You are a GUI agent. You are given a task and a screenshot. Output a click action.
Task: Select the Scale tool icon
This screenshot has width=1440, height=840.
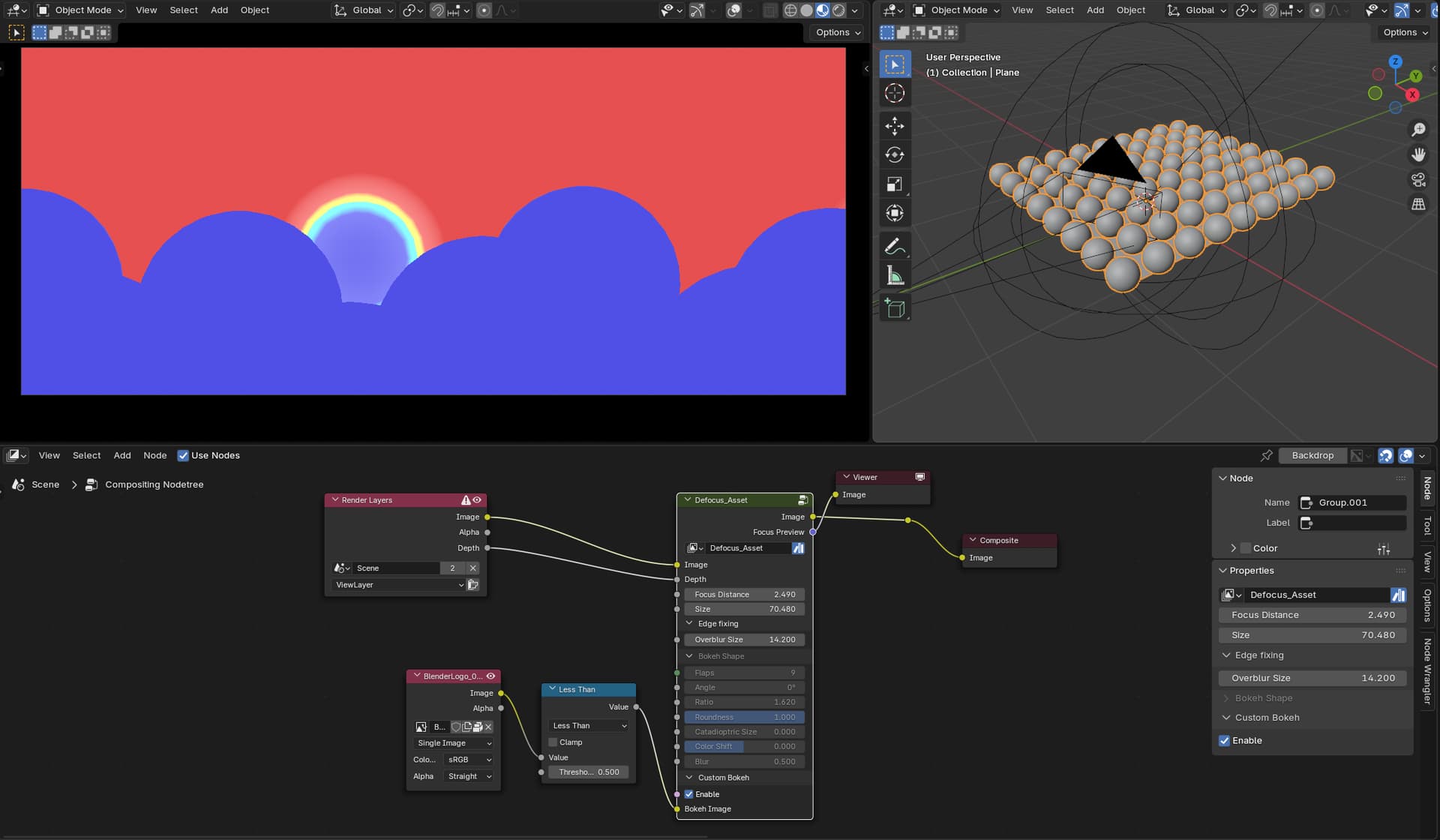[x=895, y=184]
